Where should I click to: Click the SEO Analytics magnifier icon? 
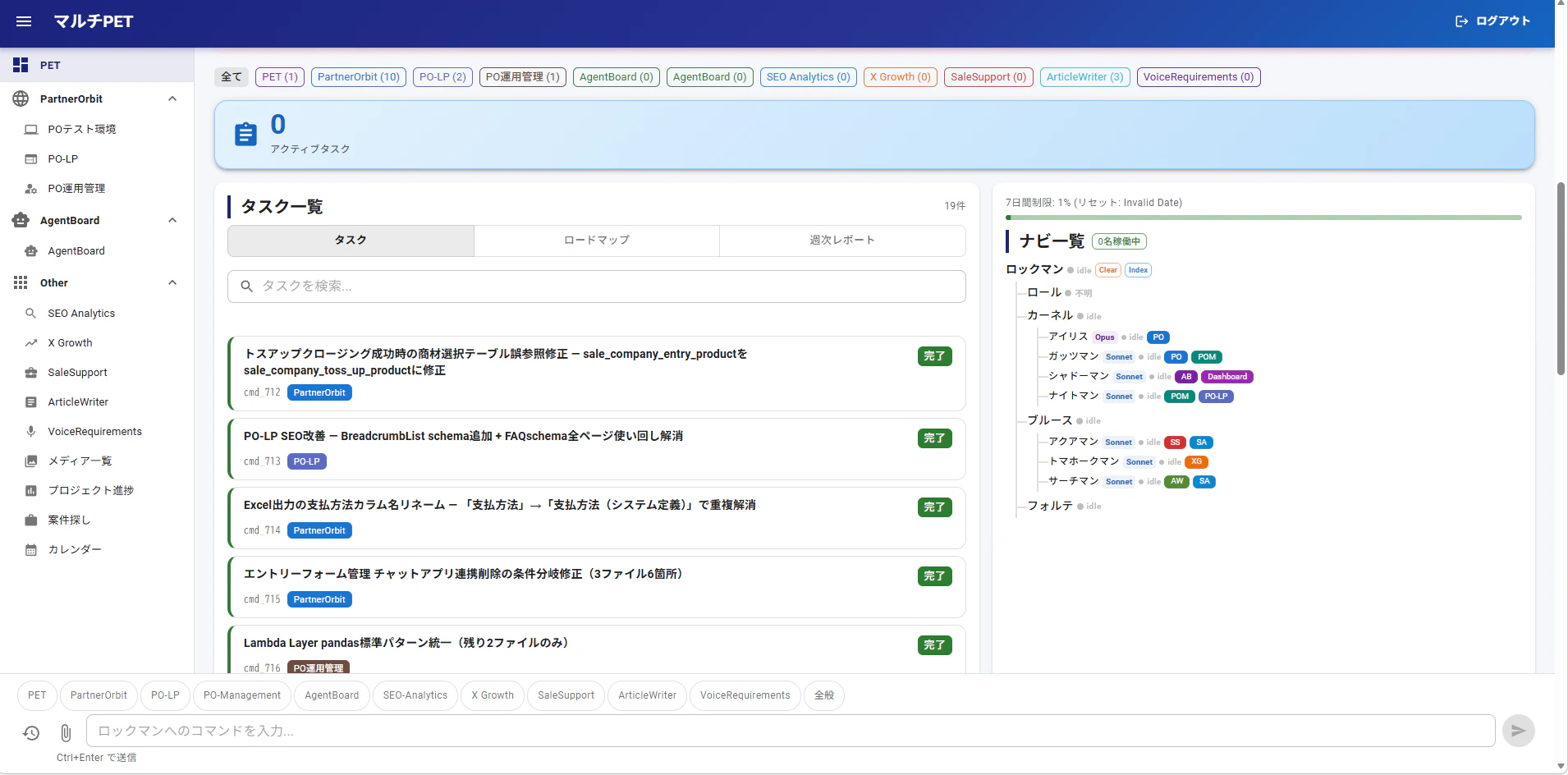30,313
